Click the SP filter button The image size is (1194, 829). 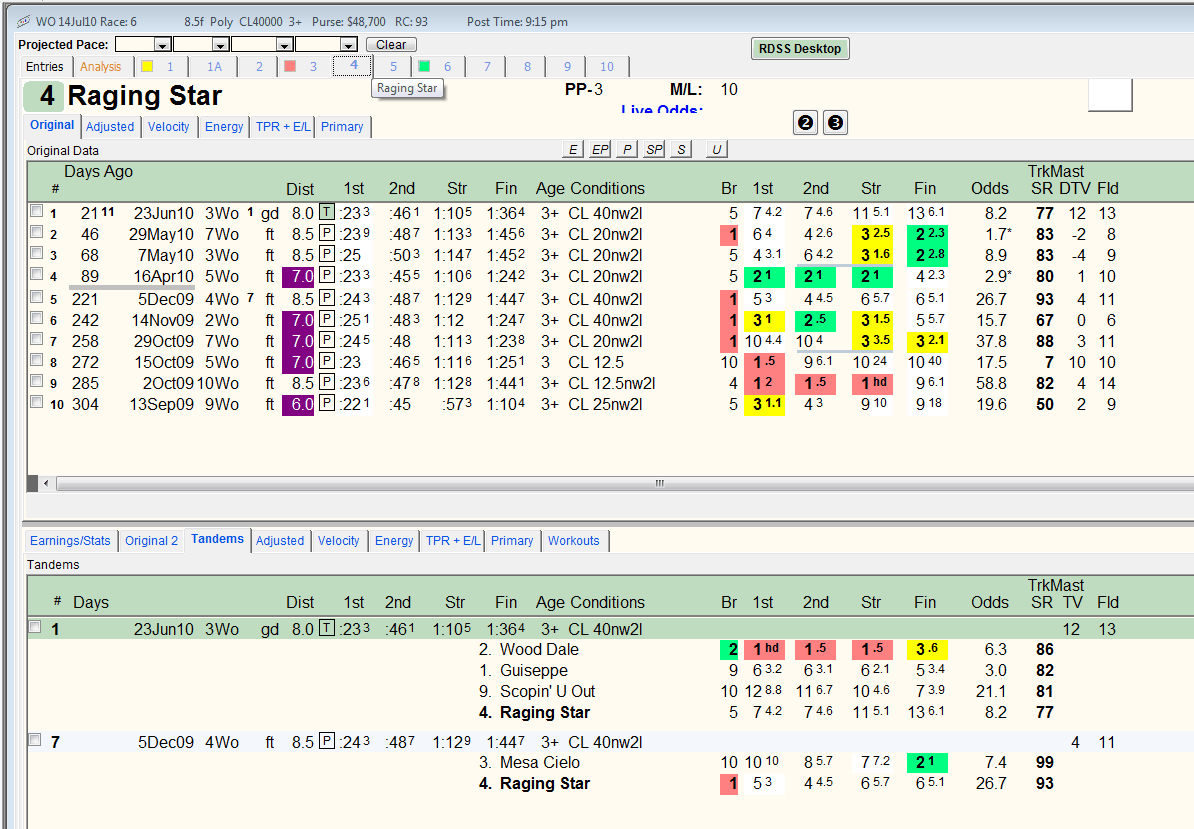click(654, 149)
